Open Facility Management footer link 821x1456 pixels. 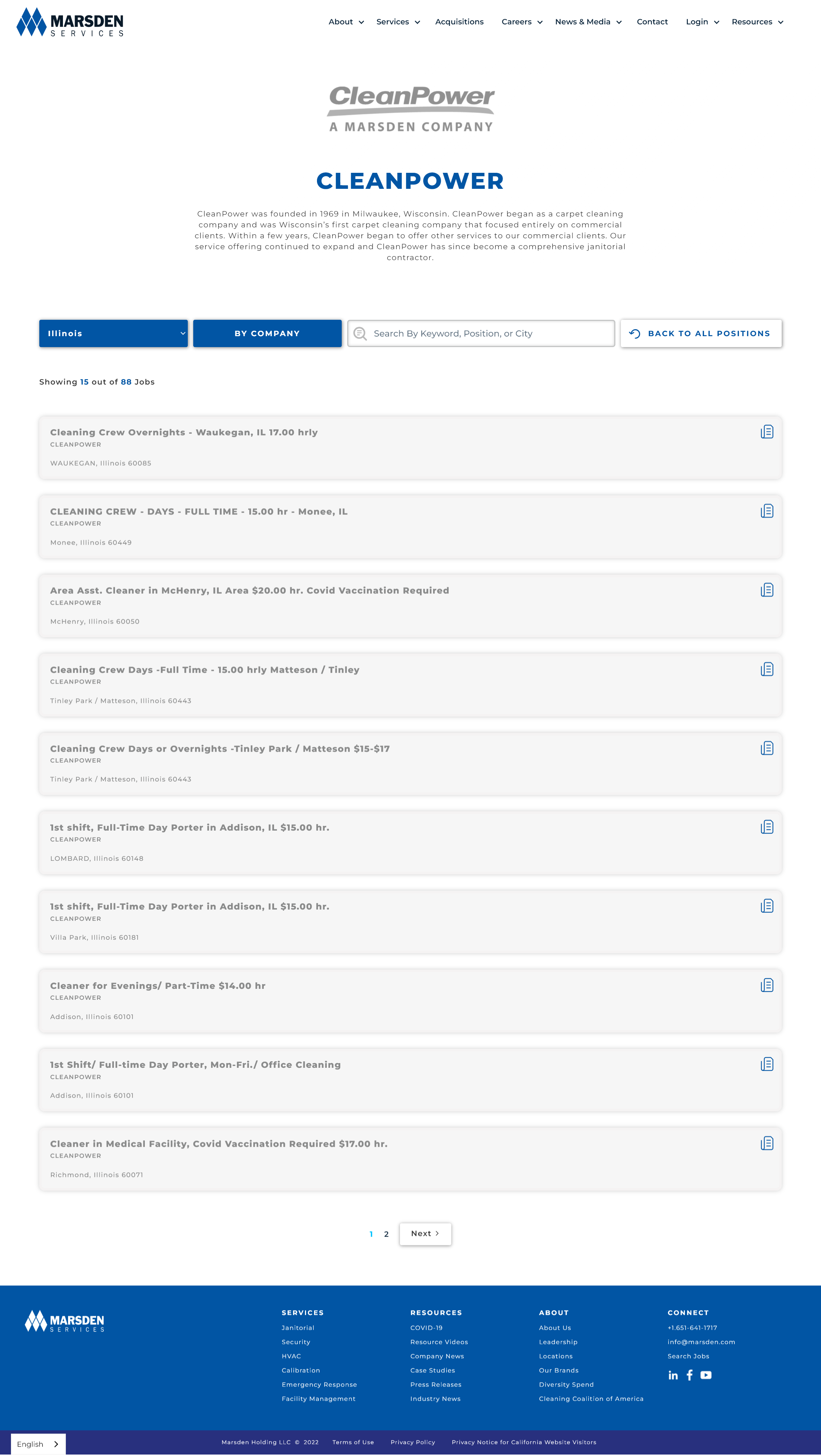pyautogui.click(x=318, y=1399)
